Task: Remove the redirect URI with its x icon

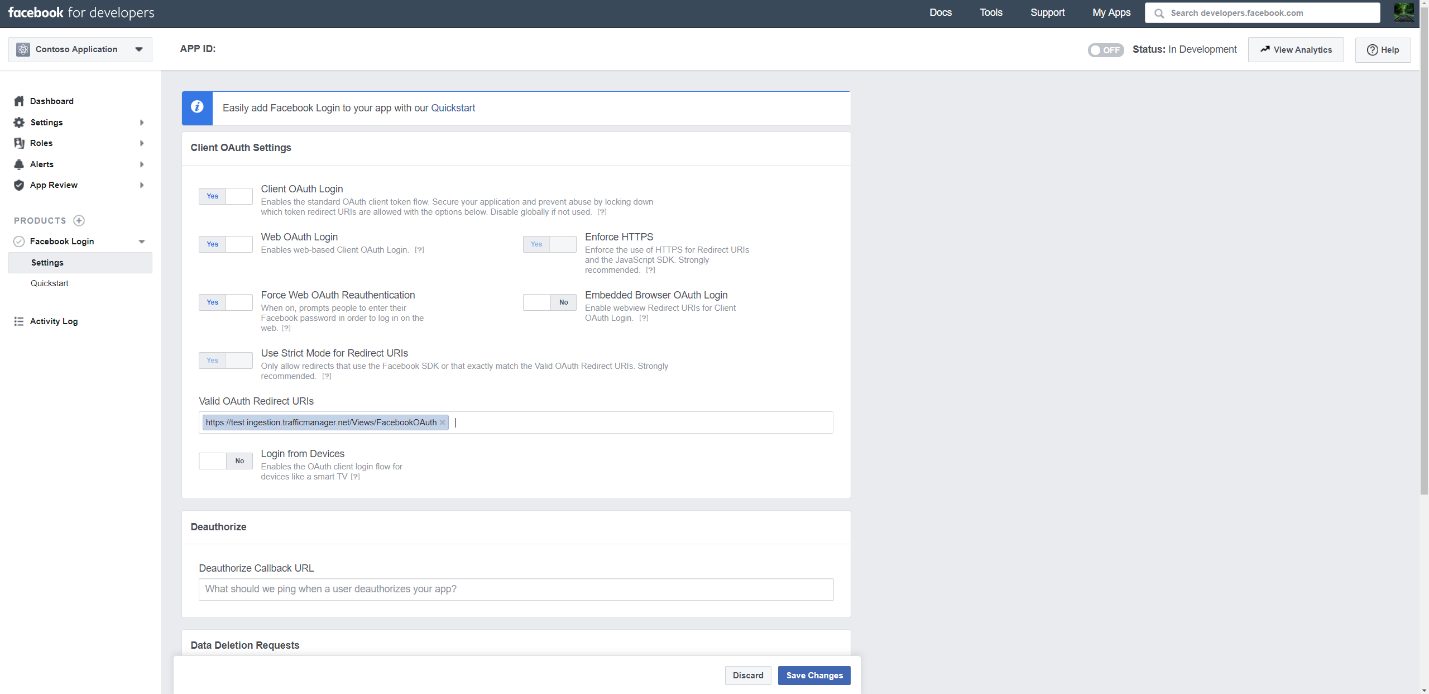Action: [x=442, y=422]
